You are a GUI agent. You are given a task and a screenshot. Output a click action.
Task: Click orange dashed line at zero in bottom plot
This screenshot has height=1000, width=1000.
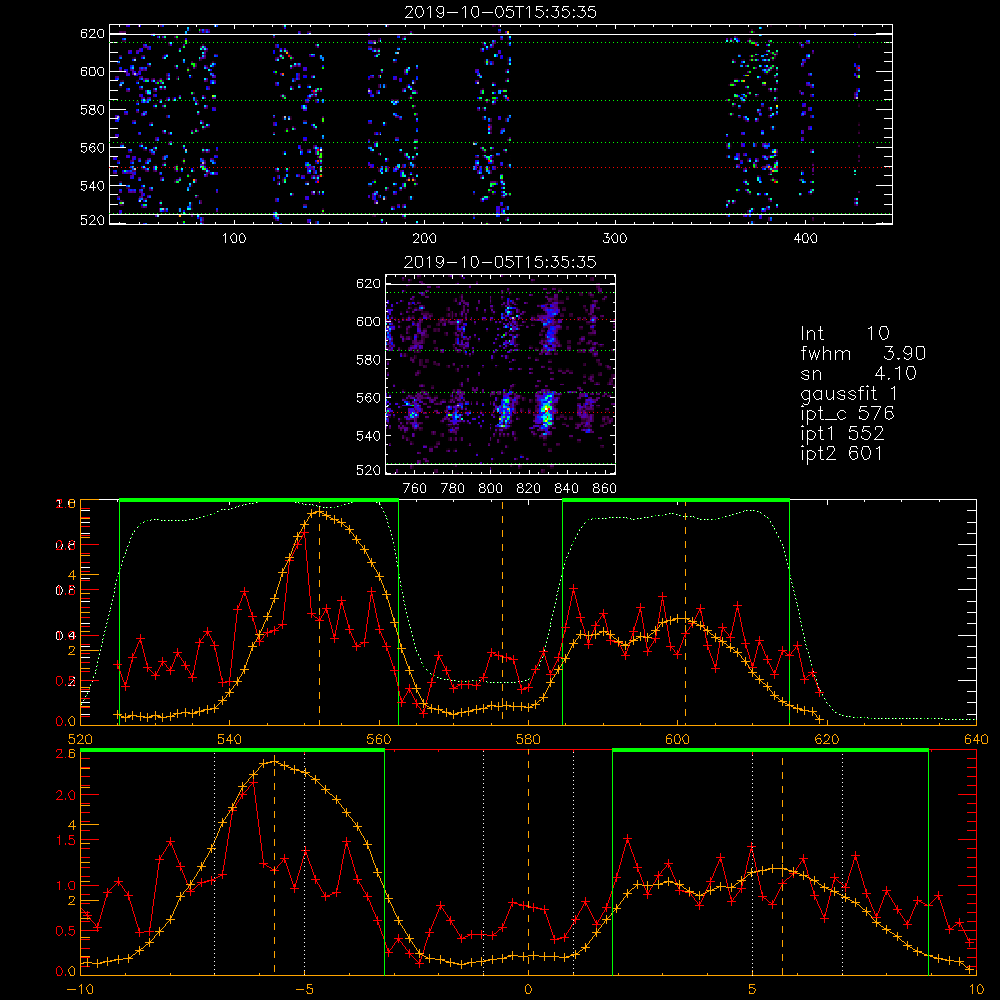tap(528, 861)
